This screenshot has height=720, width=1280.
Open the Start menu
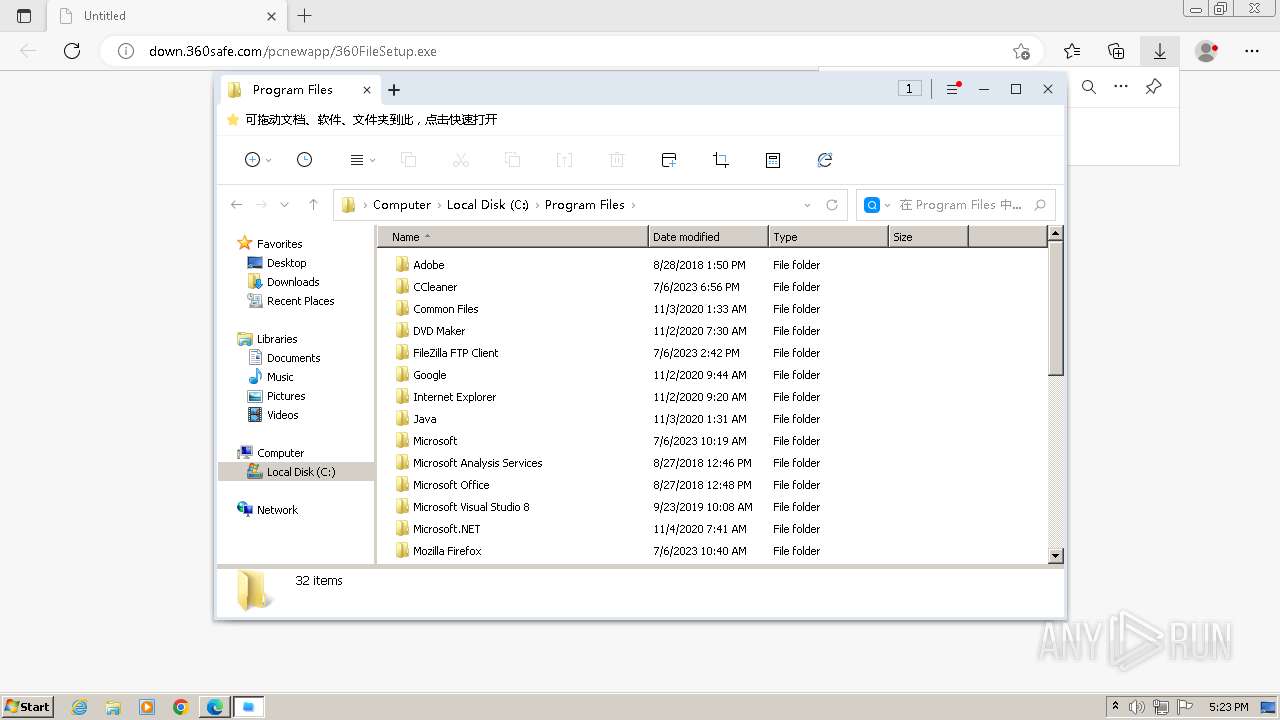point(27,707)
